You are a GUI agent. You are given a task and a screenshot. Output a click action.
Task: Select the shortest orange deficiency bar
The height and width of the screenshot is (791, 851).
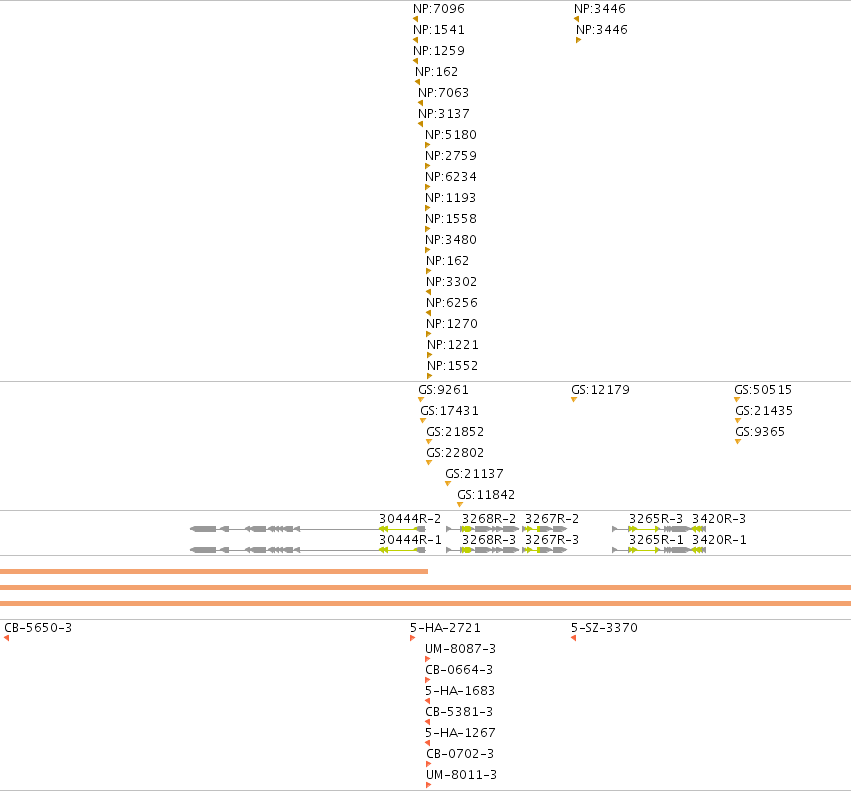(214, 571)
